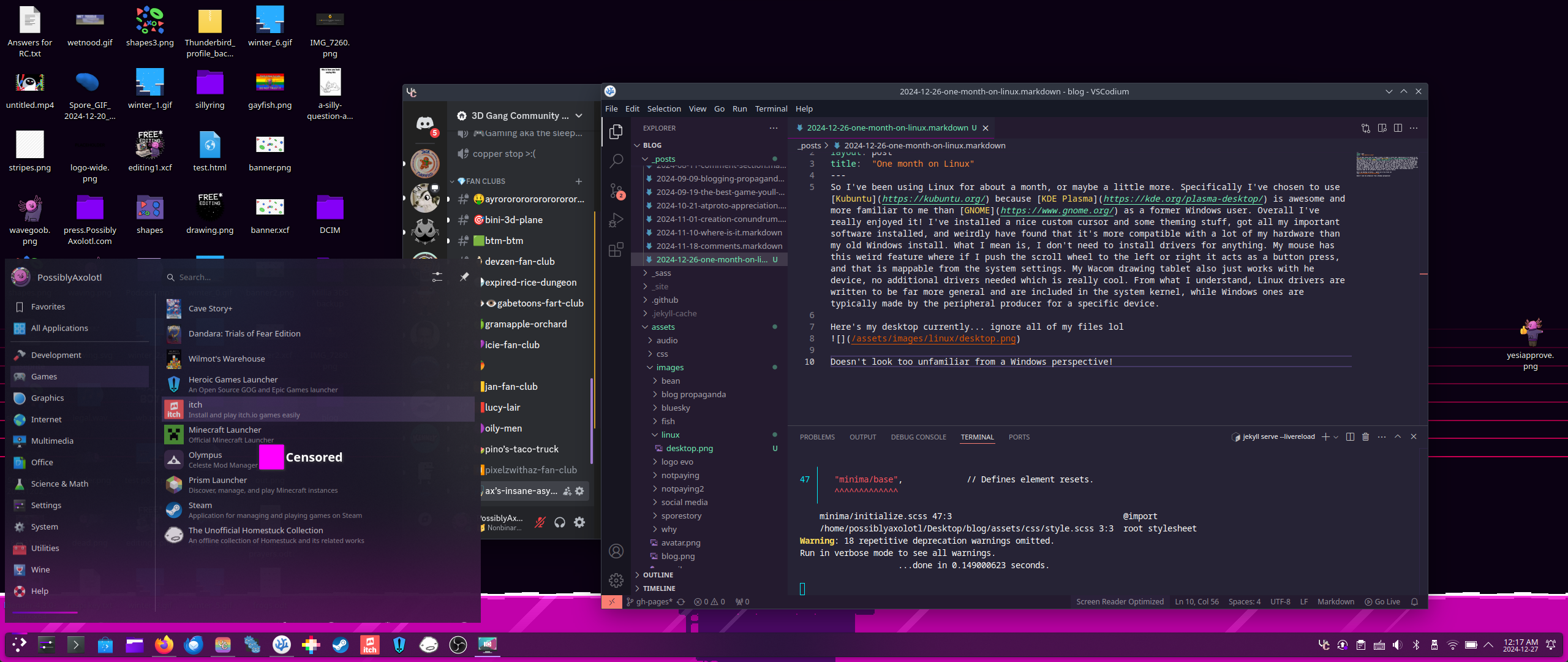The height and width of the screenshot is (662, 1568).
Task: Open the Search view in VSCodium
Action: click(616, 161)
